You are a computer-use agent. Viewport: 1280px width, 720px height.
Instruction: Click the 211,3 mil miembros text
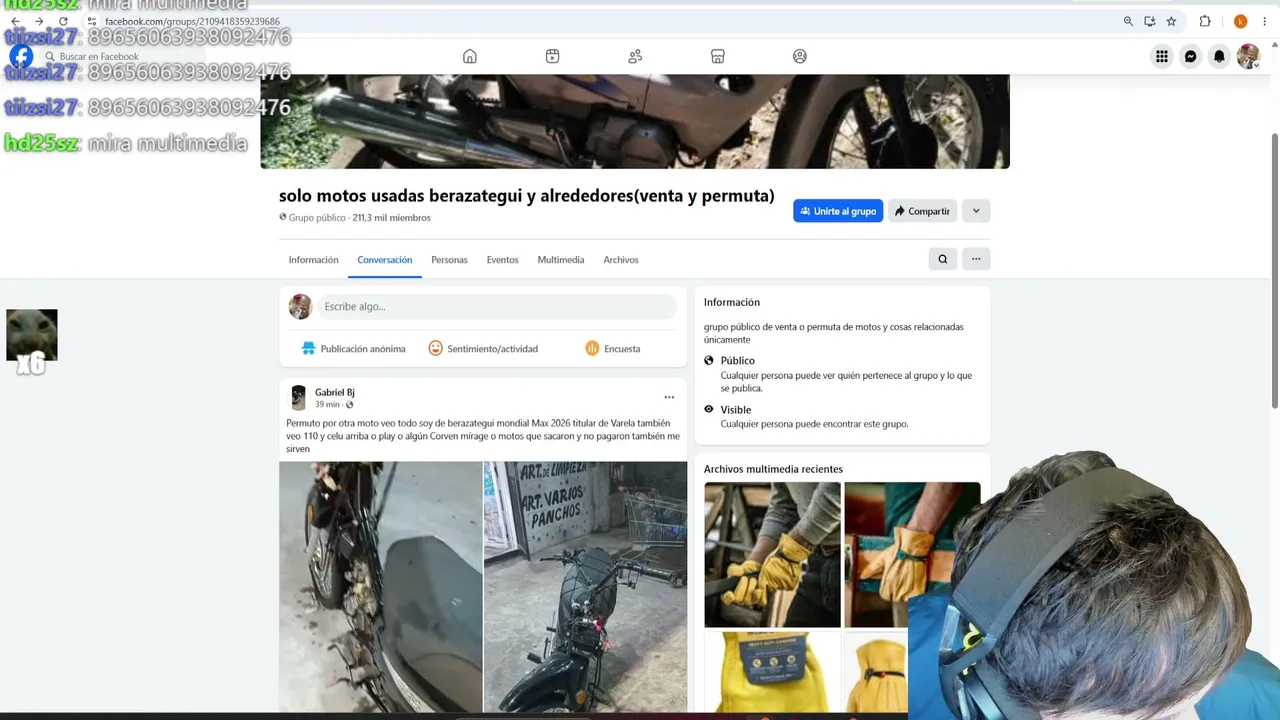pos(391,218)
